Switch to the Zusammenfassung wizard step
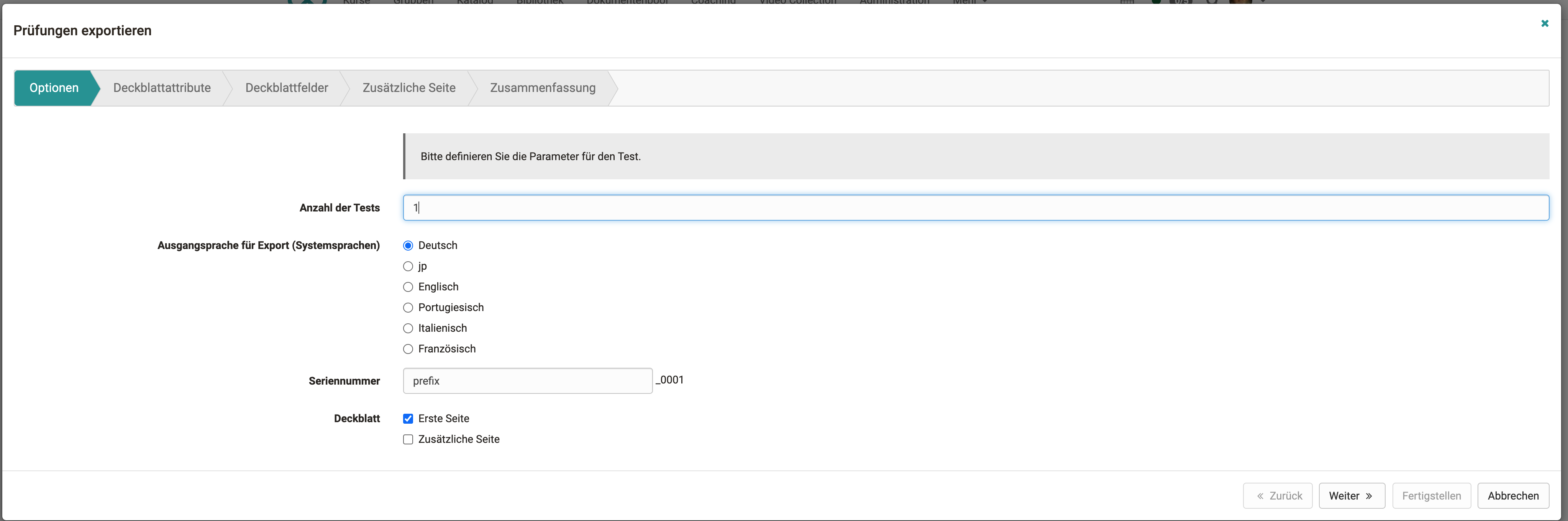 [x=542, y=88]
